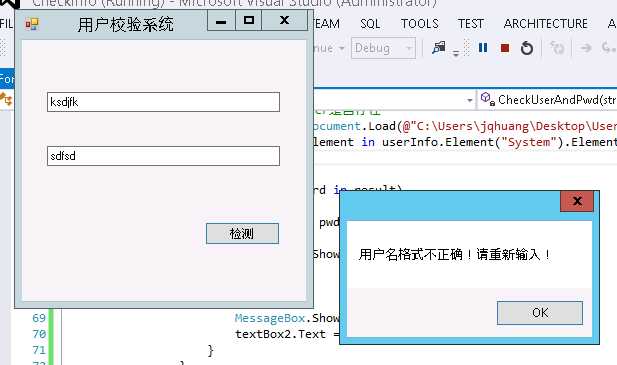
Task: Expand the class navigation dropdown arrow
Action: tap(469, 101)
